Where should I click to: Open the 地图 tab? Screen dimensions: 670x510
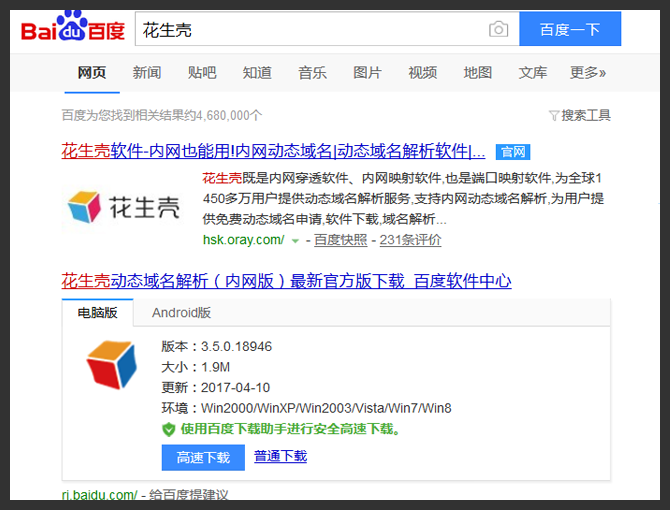(477, 73)
